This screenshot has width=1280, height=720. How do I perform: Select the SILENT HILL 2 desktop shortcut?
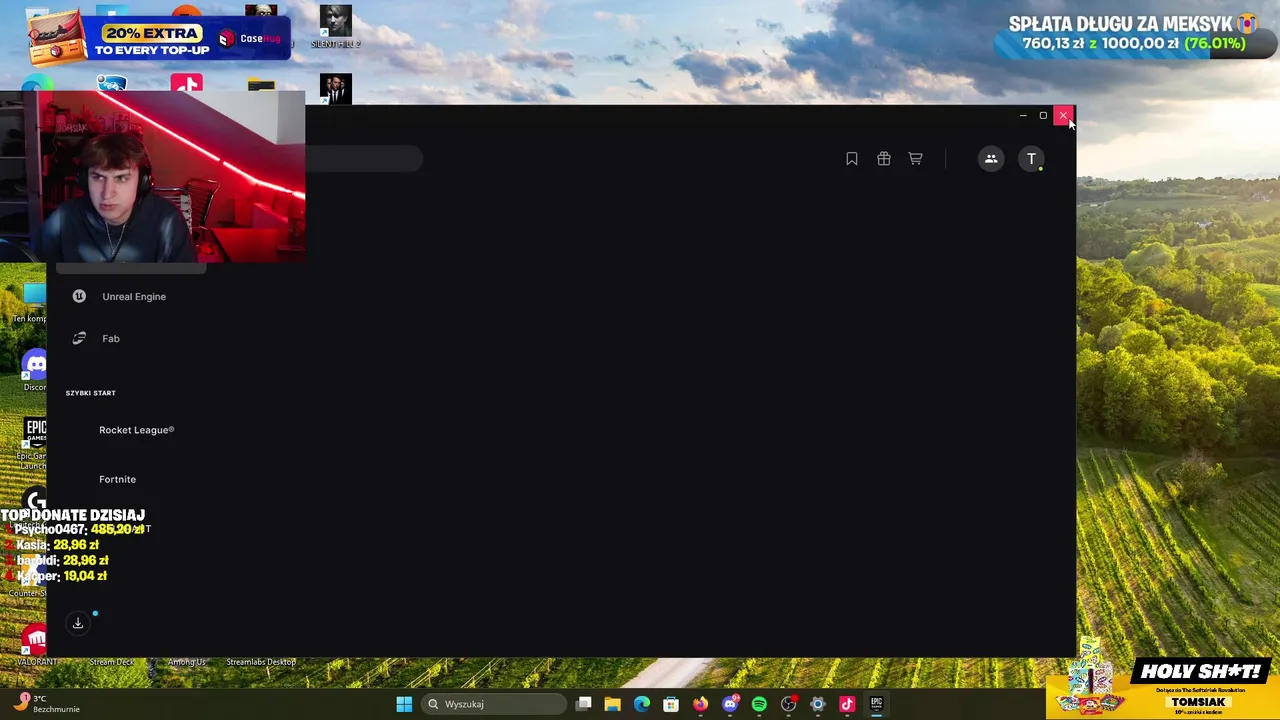[336, 27]
